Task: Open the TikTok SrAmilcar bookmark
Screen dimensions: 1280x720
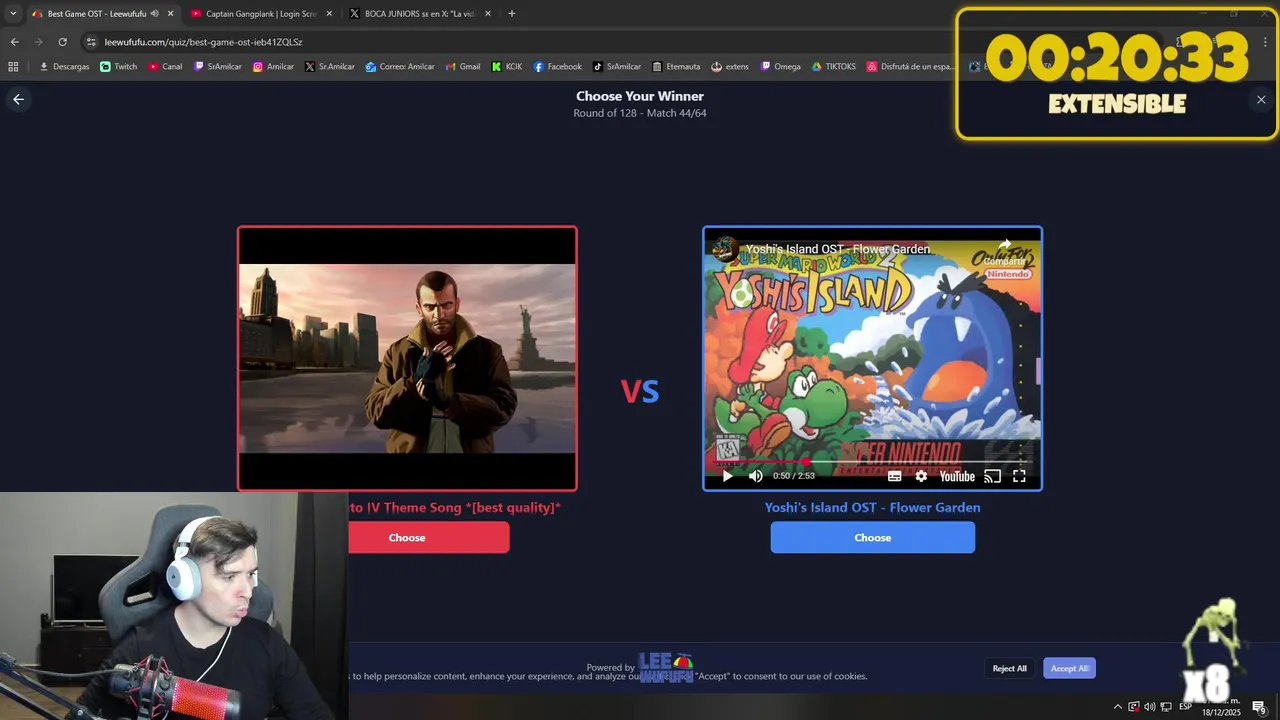Action: coord(617,67)
